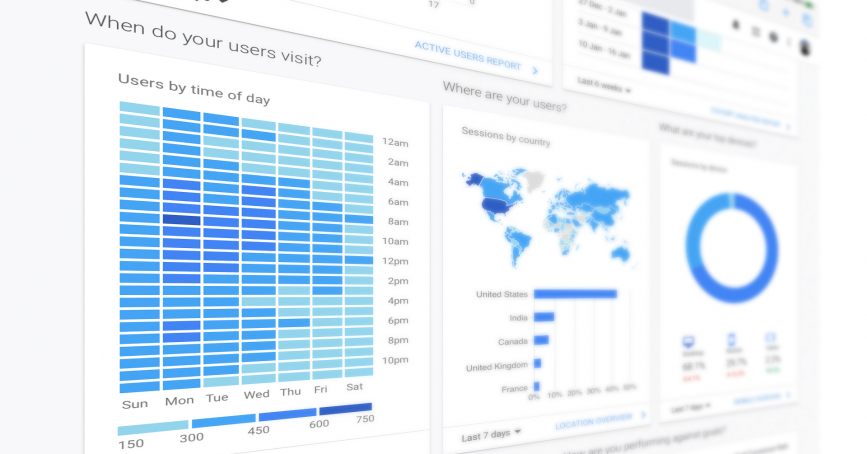This screenshot has width=867, height=454.
Task: Open the Last 7 days dropdown in devices card
Action: click(x=691, y=408)
